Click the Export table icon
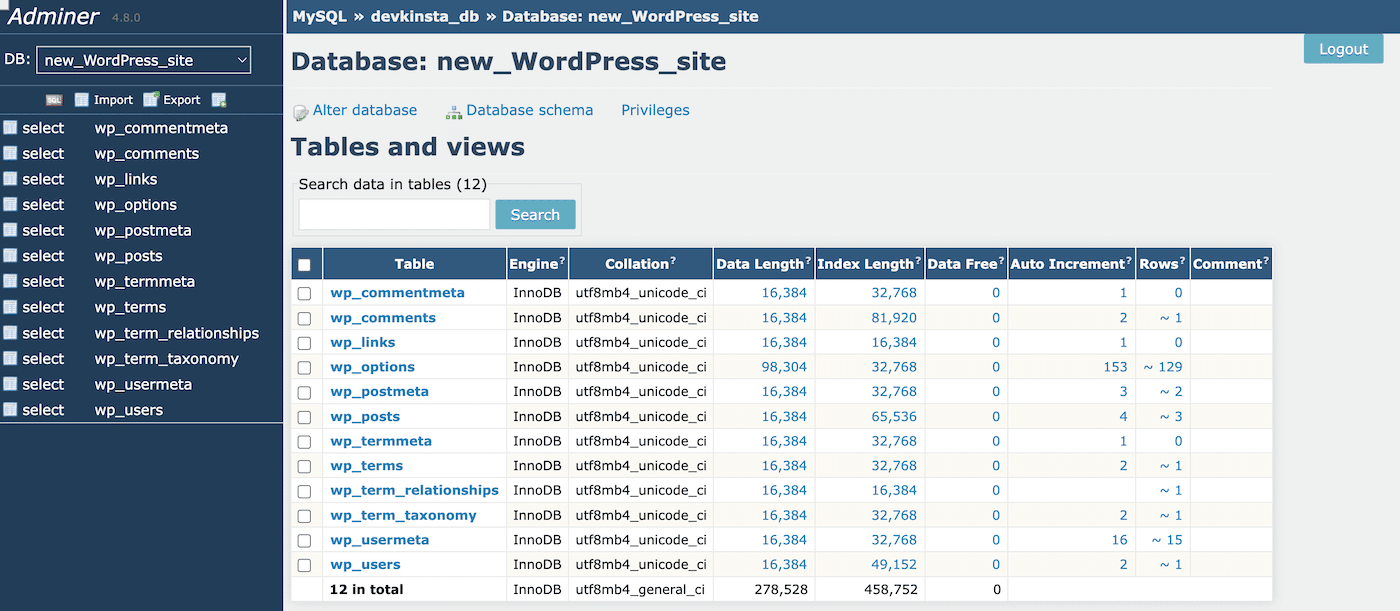 pyautogui.click(x=151, y=100)
